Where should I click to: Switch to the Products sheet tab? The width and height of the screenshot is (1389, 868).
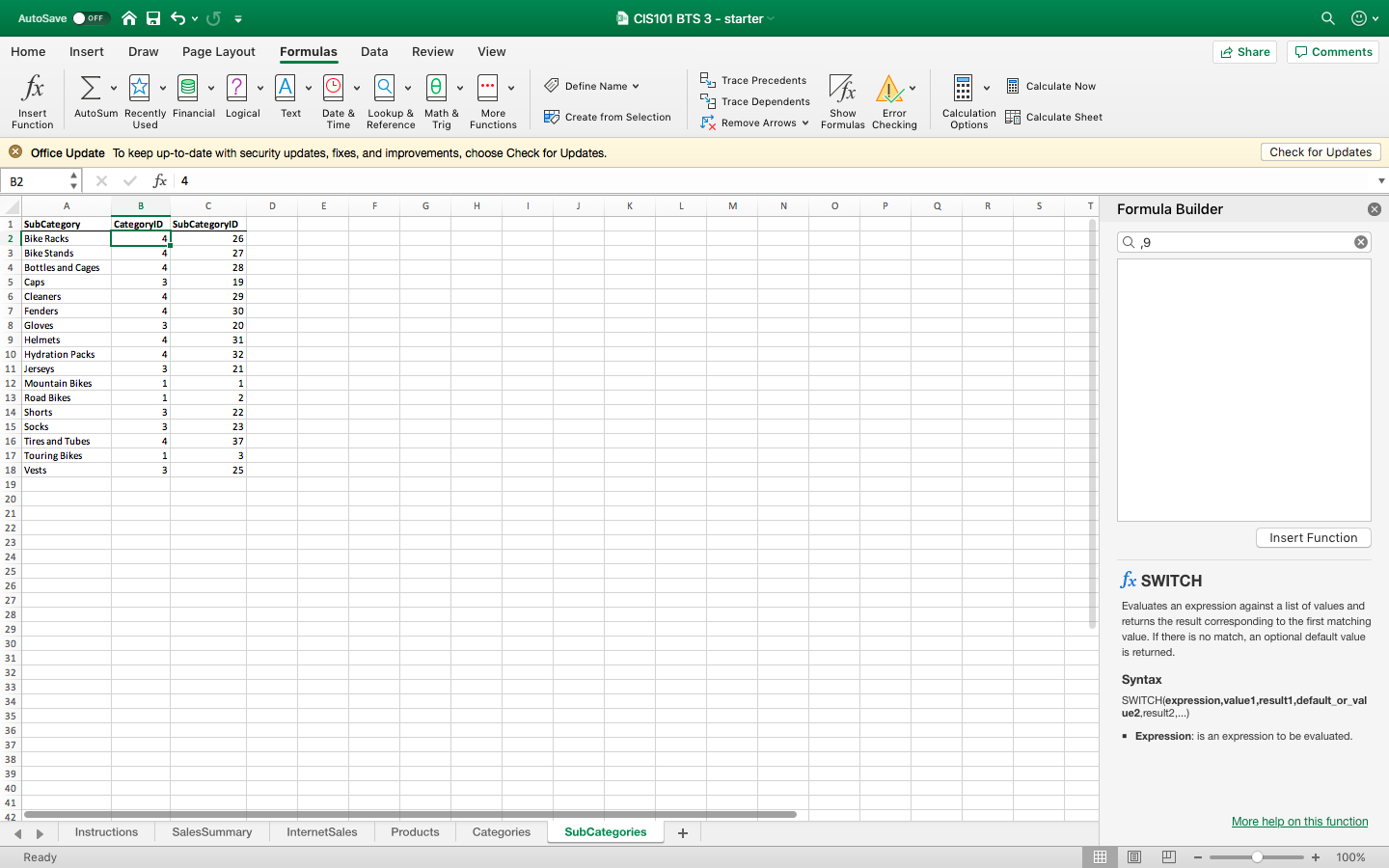(x=415, y=832)
